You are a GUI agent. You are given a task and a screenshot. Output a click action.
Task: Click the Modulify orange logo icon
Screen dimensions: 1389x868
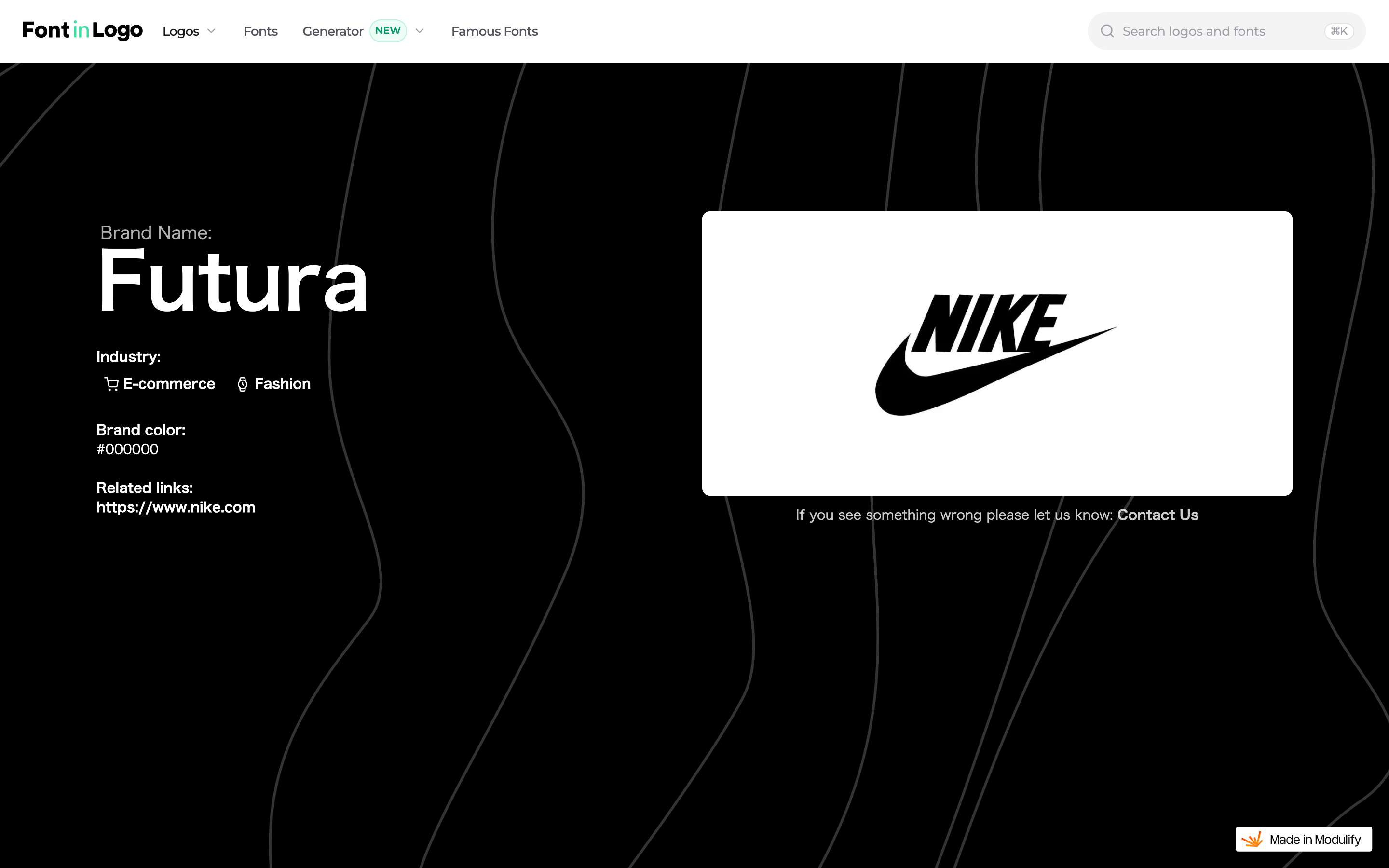point(1253,839)
